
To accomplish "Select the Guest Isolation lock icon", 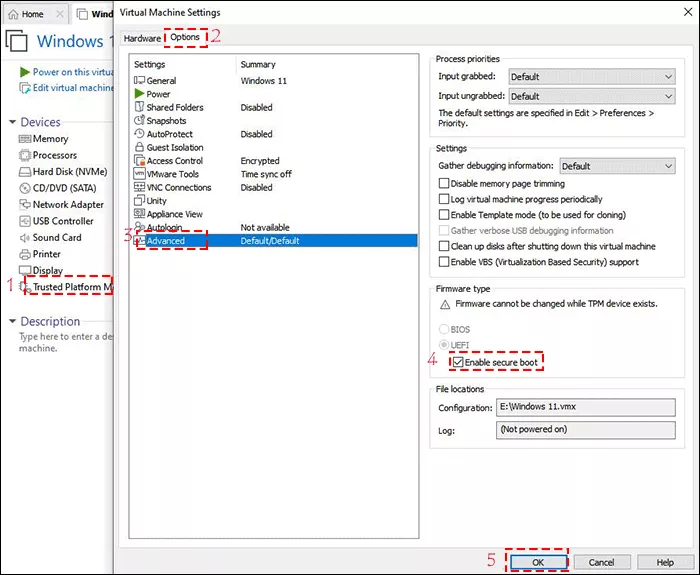I will (x=139, y=147).
